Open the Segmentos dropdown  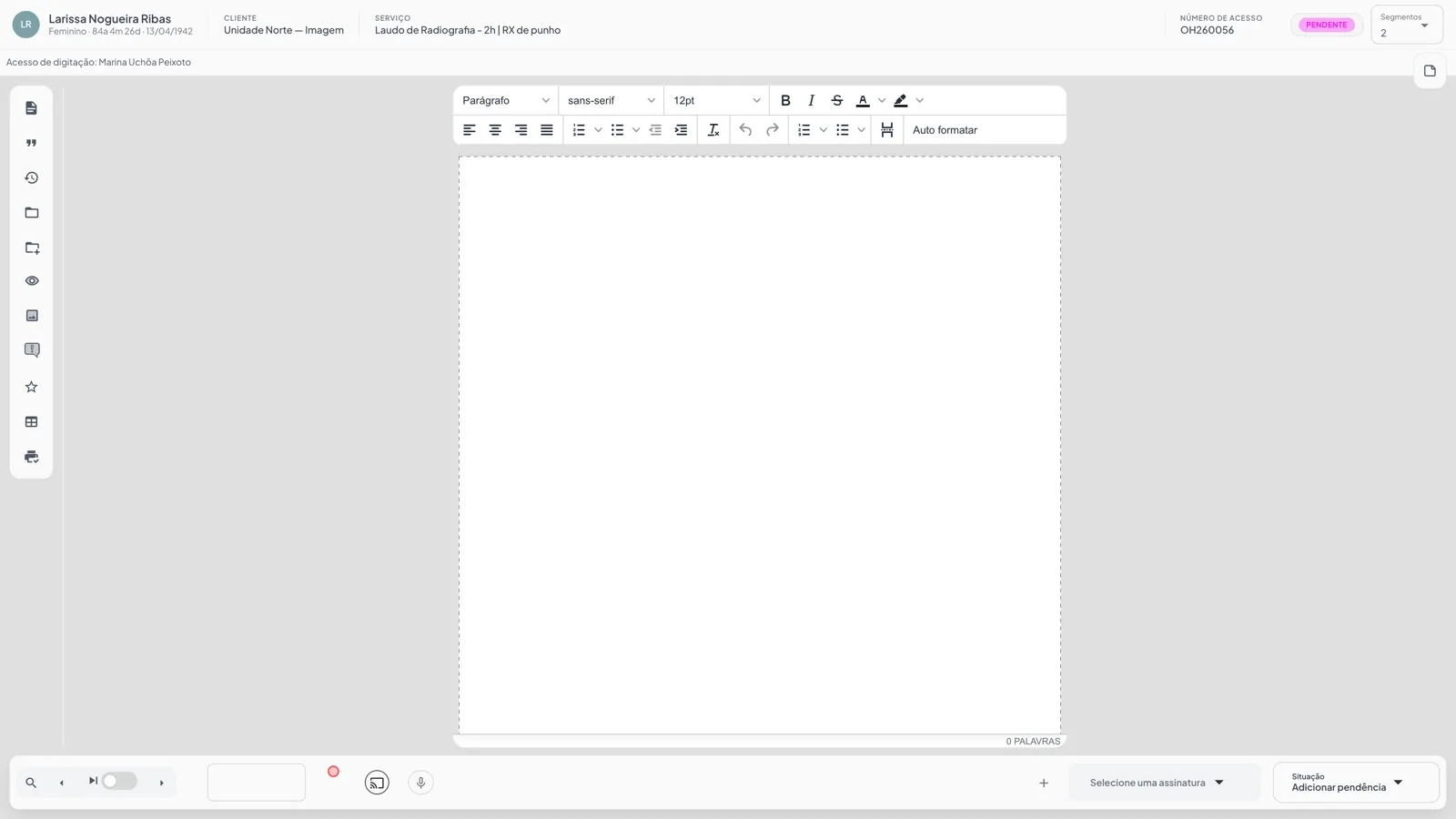click(1407, 25)
